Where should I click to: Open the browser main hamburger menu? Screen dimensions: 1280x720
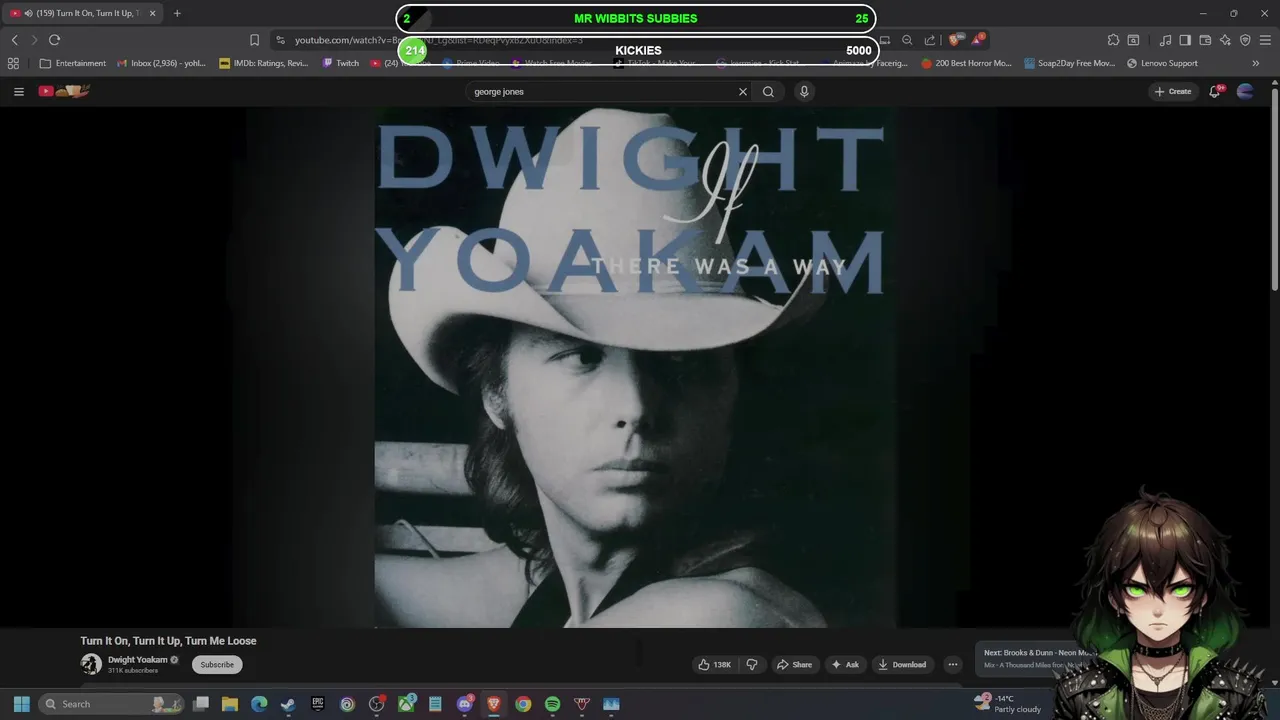pyautogui.click(x=1266, y=40)
